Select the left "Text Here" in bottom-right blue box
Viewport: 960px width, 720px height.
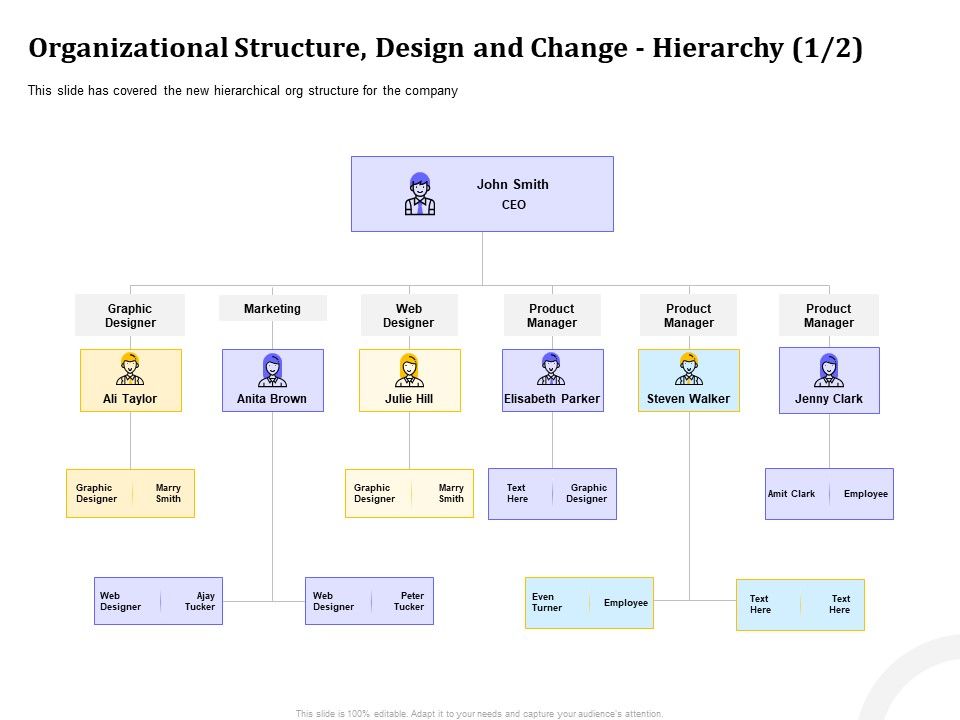pyautogui.click(x=760, y=604)
